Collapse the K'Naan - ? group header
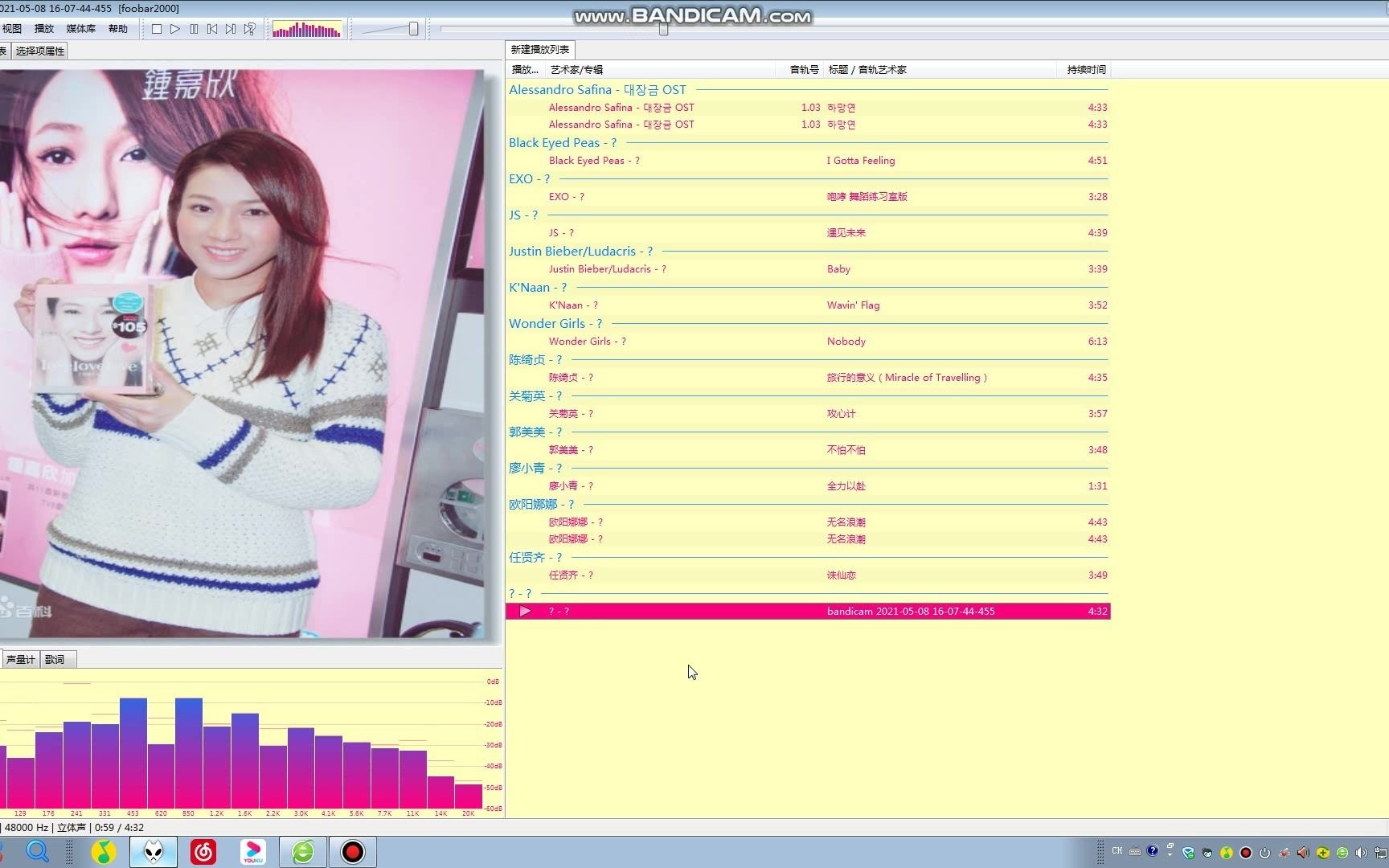Screen dimensions: 1389x868 click(x=808, y=288)
